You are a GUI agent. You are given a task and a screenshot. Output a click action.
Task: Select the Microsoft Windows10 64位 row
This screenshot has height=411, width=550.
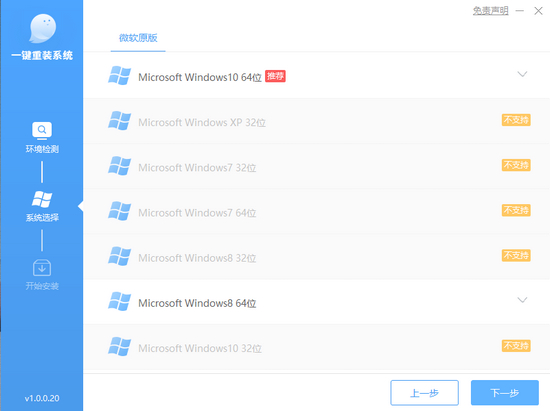[x=316, y=75]
